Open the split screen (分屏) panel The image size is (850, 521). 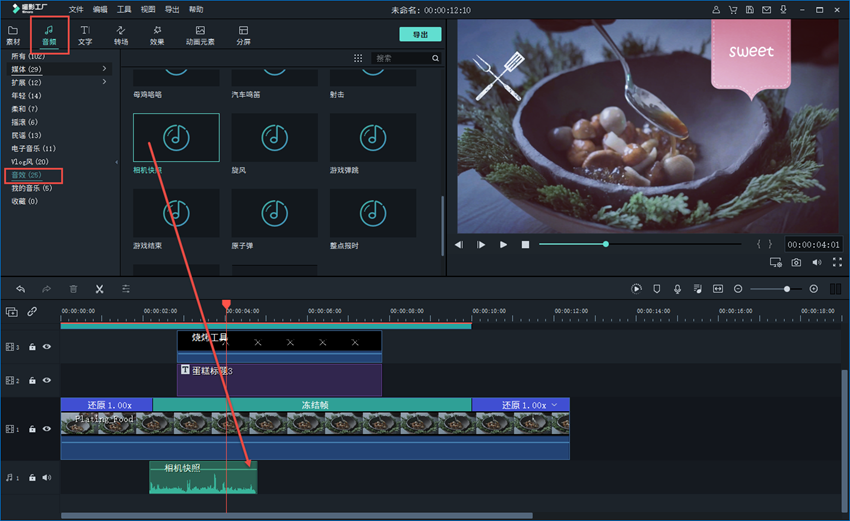(244, 36)
